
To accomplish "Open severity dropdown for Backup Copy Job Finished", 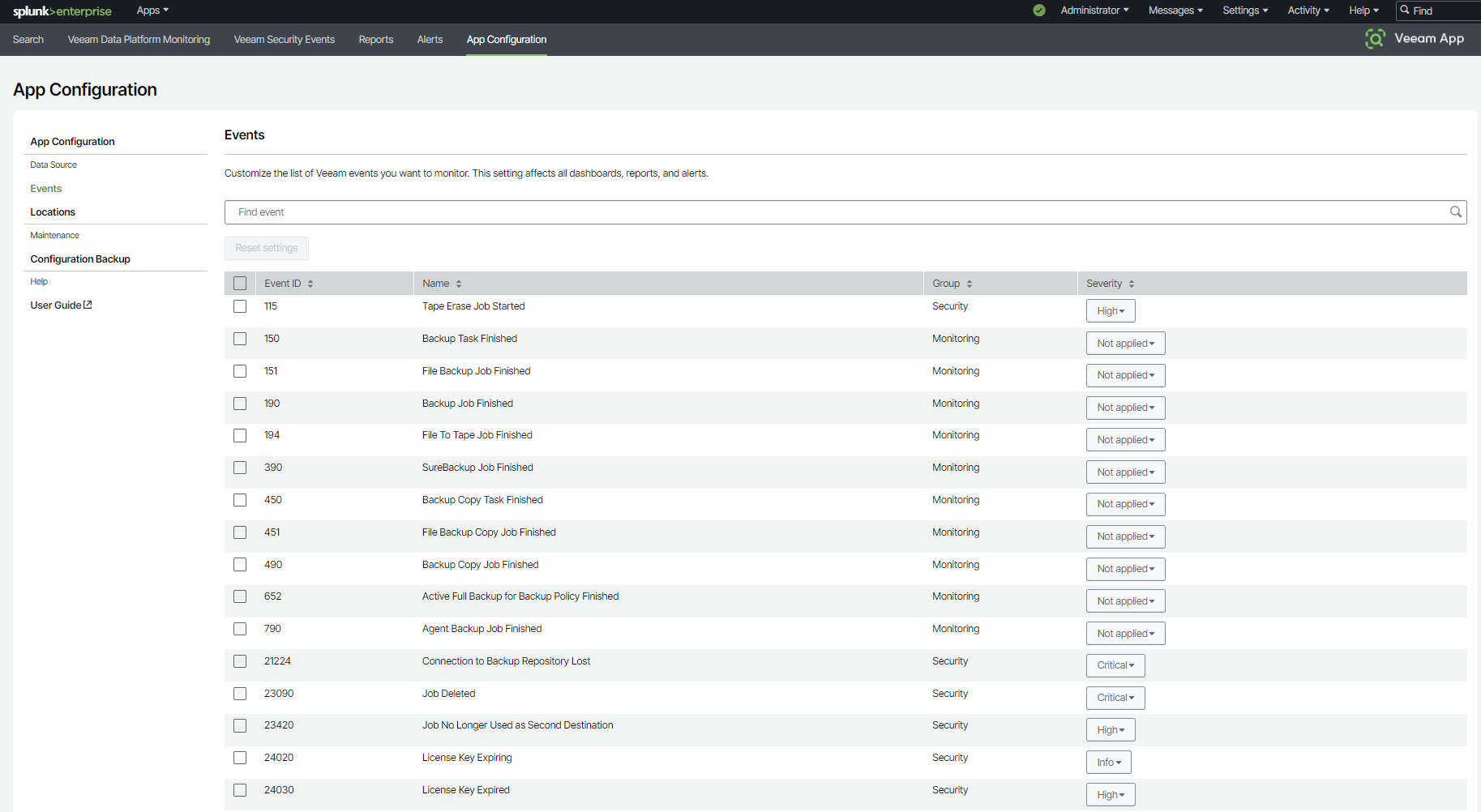I will tap(1125, 569).
